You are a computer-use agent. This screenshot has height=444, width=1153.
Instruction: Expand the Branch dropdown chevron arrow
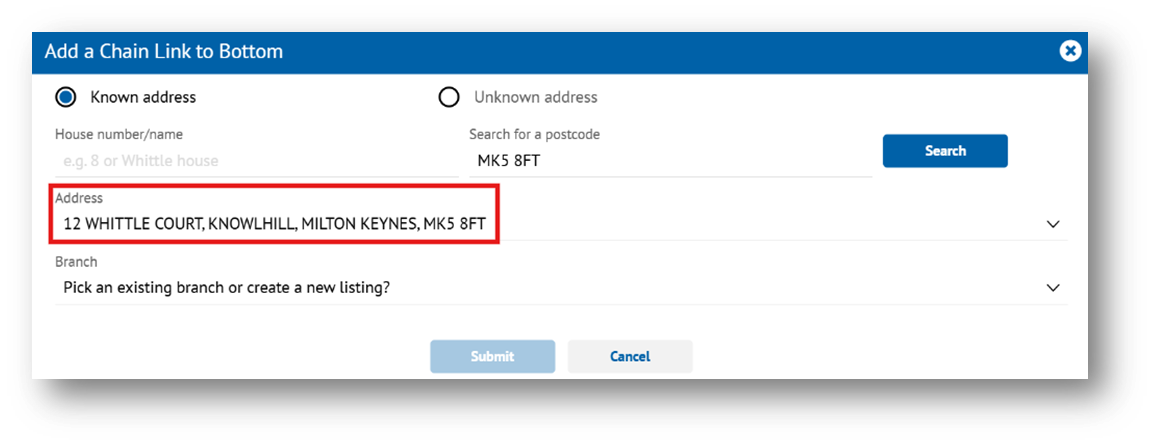click(1053, 288)
